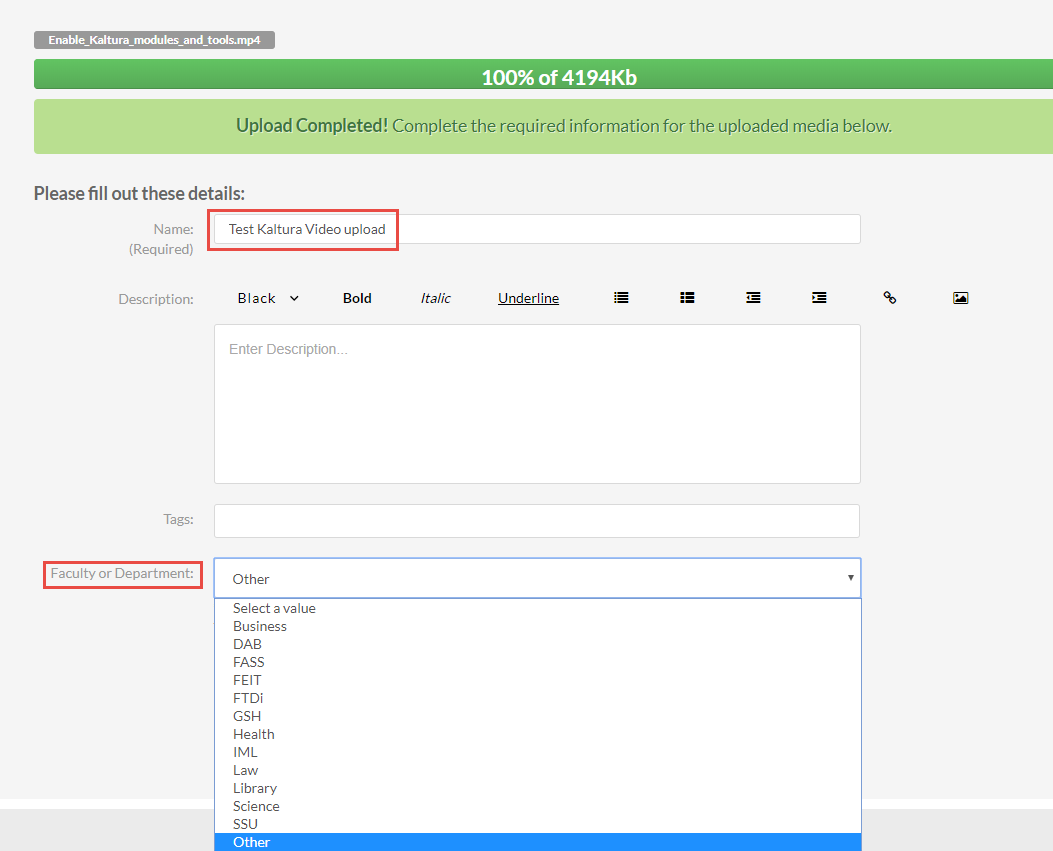The height and width of the screenshot is (851, 1053).
Task: Toggle Italic formatting
Action: pyautogui.click(x=435, y=298)
